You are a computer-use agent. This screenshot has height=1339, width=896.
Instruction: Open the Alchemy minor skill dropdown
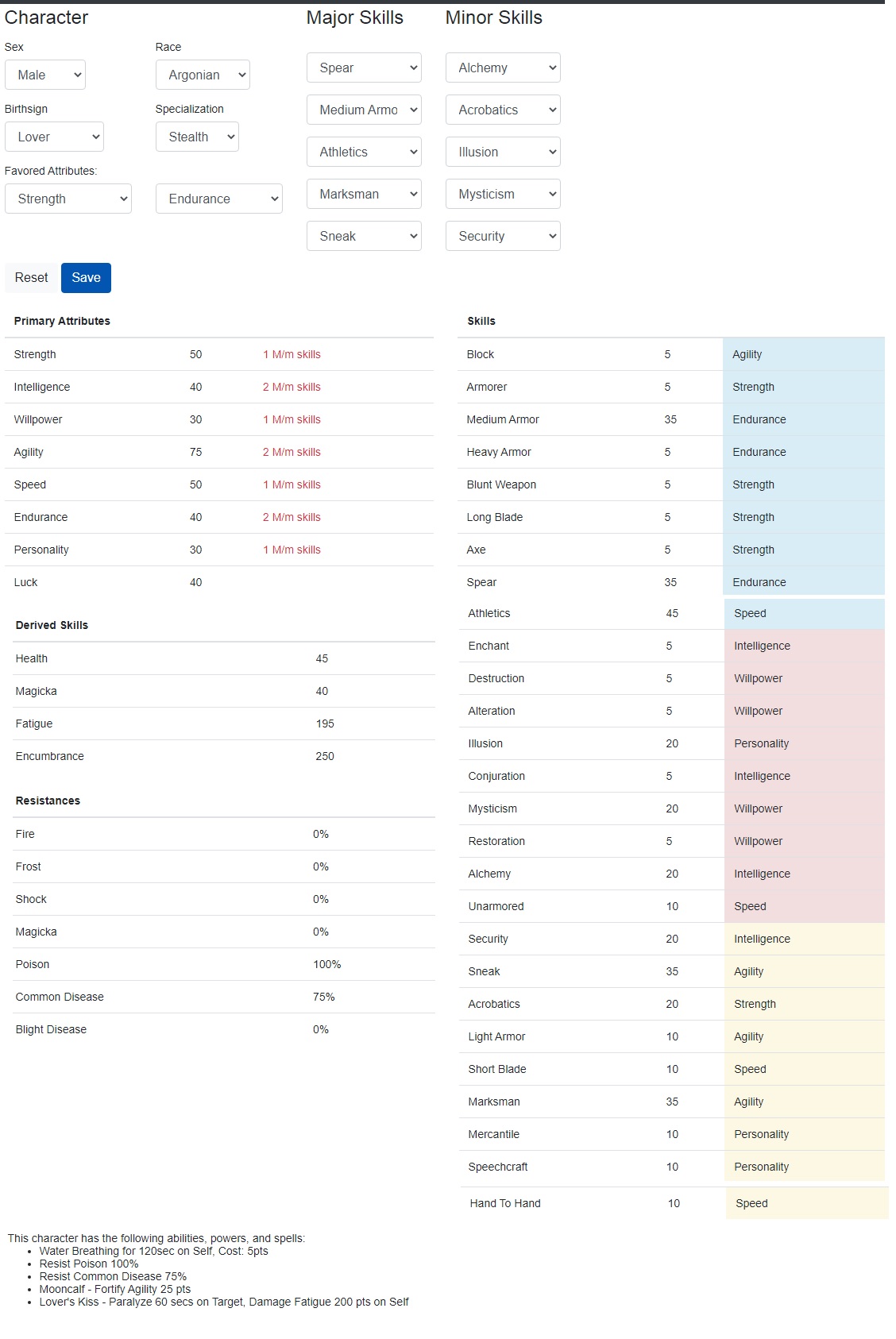click(503, 68)
